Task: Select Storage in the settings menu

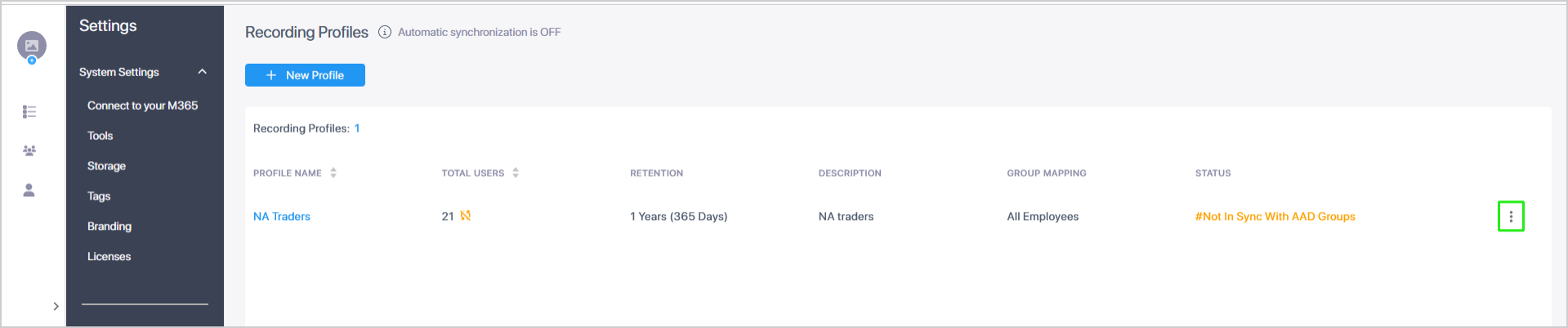Action: [106, 166]
